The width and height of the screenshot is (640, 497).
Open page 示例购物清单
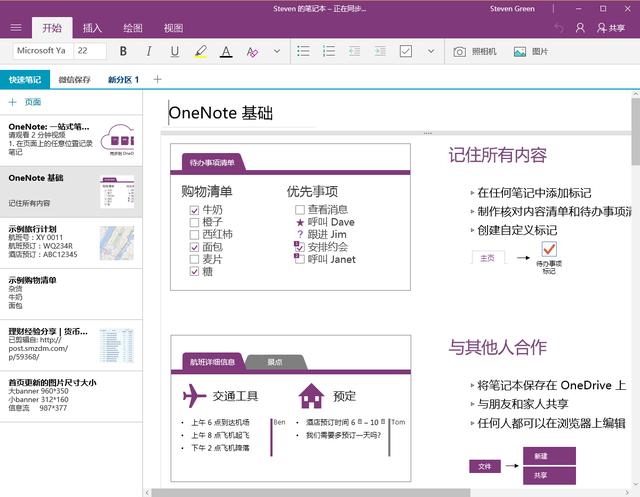[x=71, y=294]
